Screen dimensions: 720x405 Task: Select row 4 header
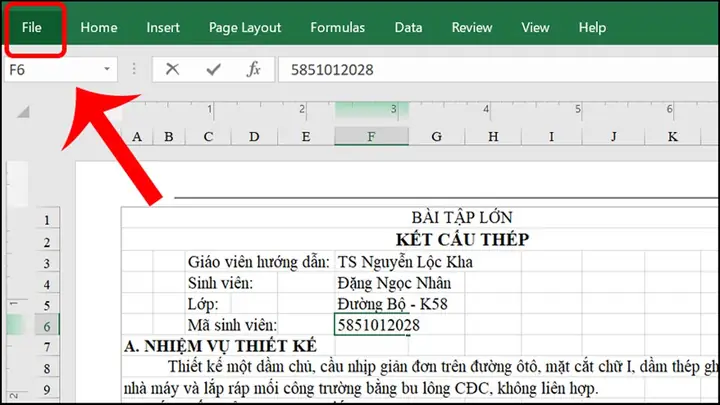tap(47, 284)
